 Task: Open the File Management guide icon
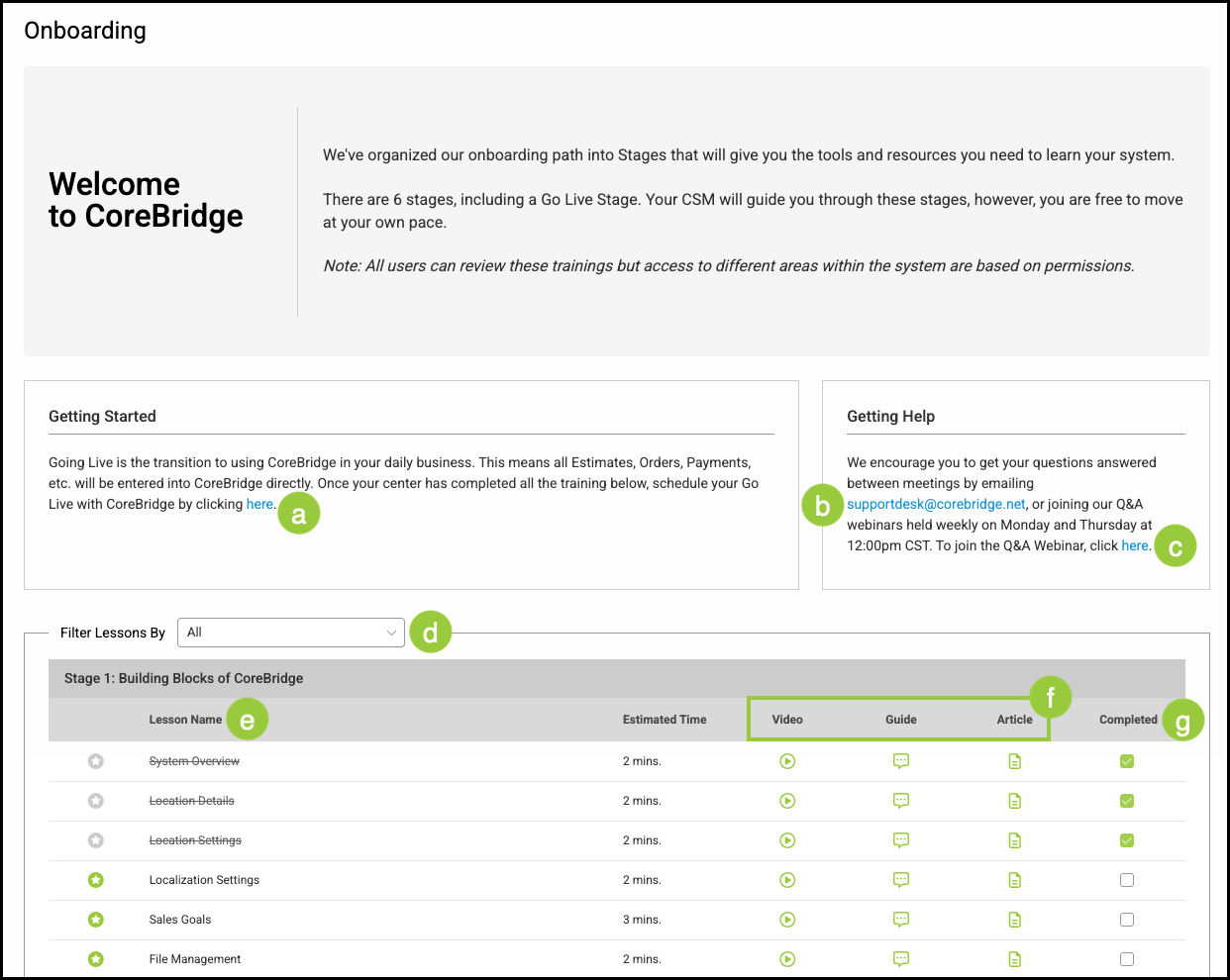pos(901,959)
